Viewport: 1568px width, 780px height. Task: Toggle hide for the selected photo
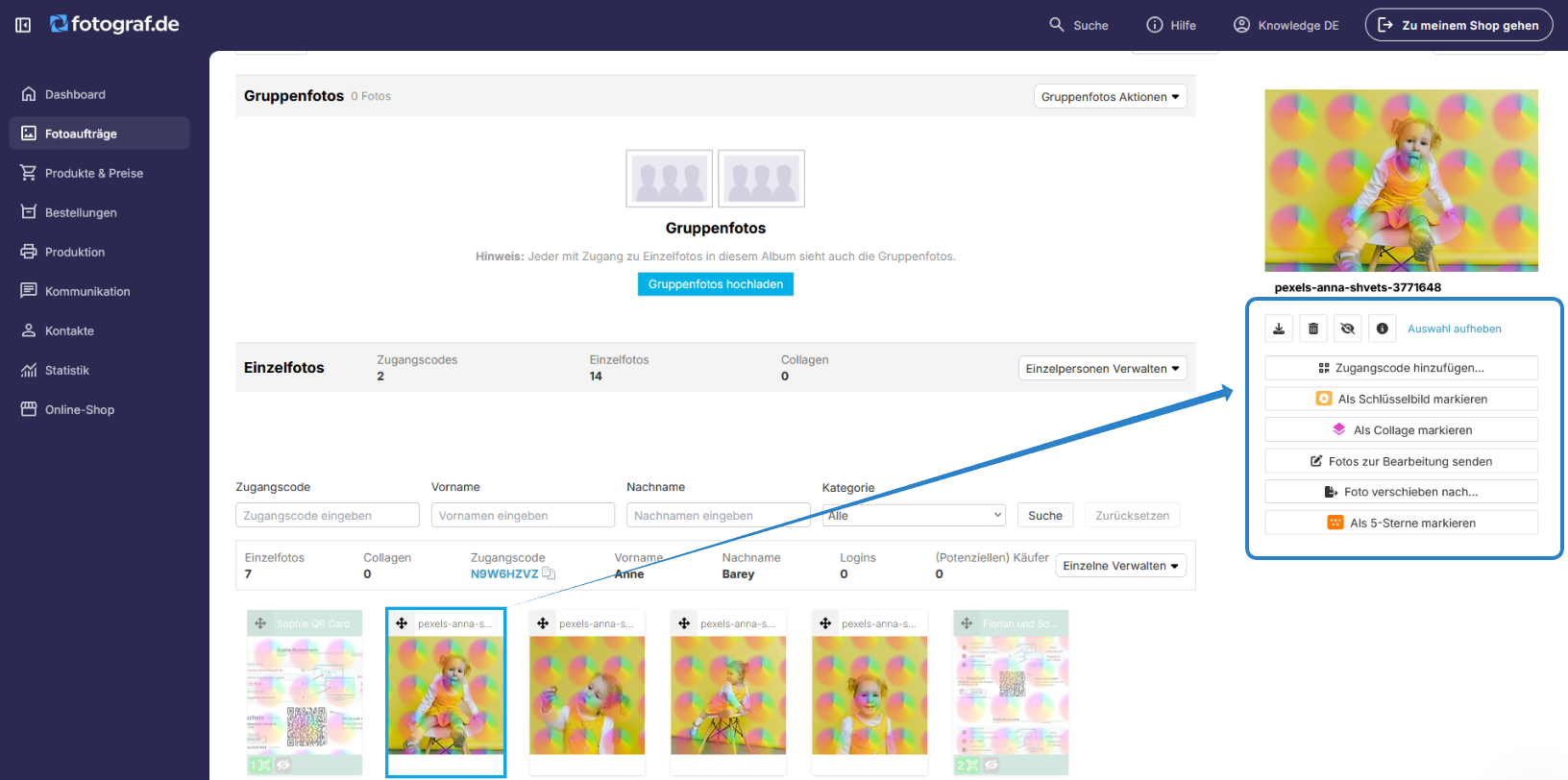(x=1348, y=329)
